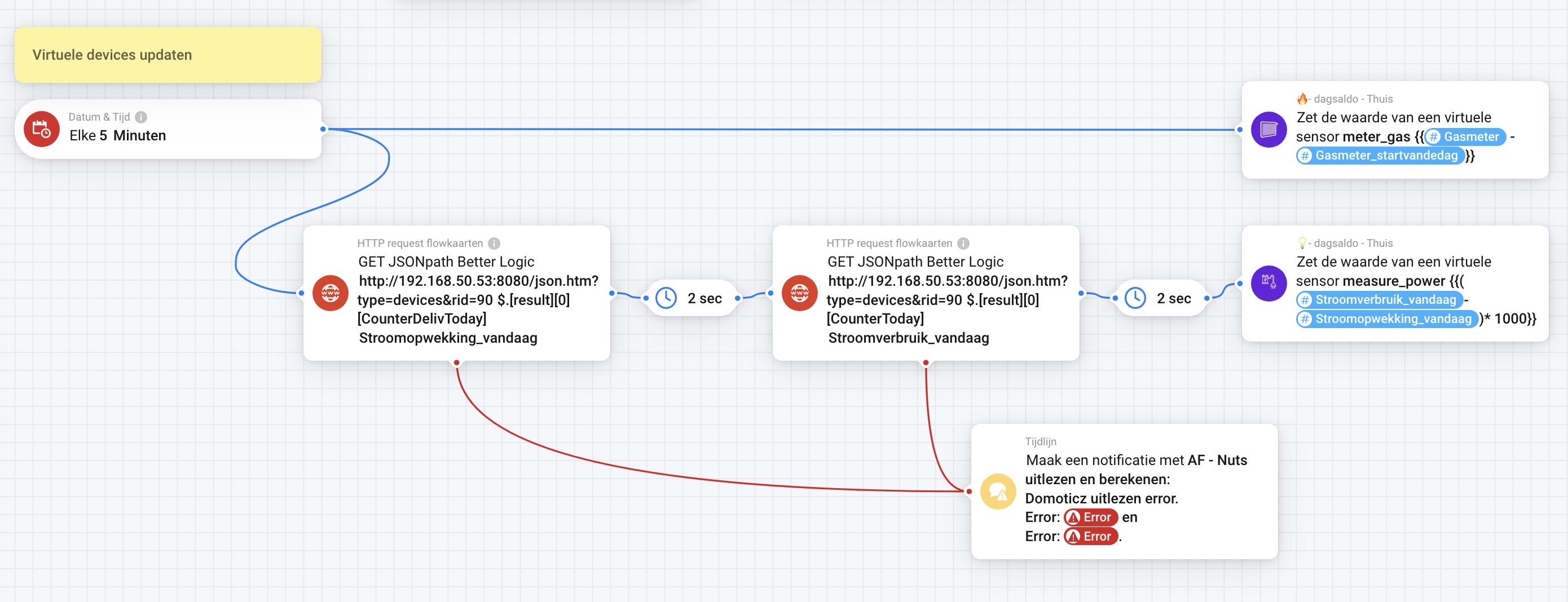Click the Stroomopwekking_vandaag tag in the power card
This screenshot has width=1568, height=602.
[1386, 318]
